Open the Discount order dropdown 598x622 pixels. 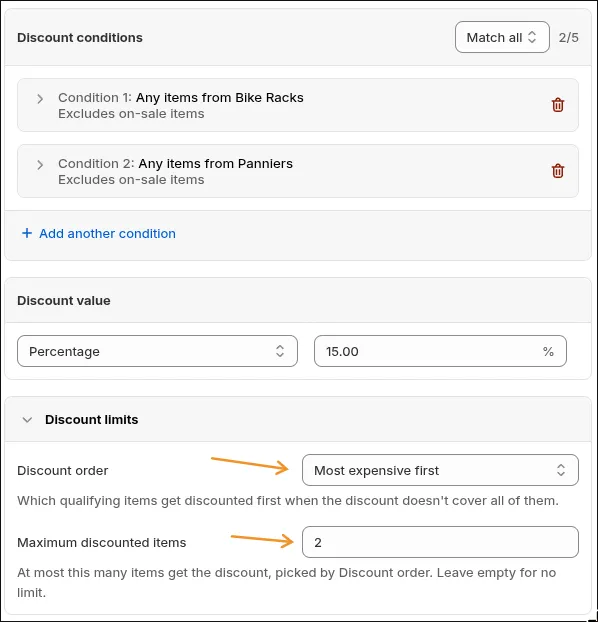pyautogui.click(x=440, y=470)
